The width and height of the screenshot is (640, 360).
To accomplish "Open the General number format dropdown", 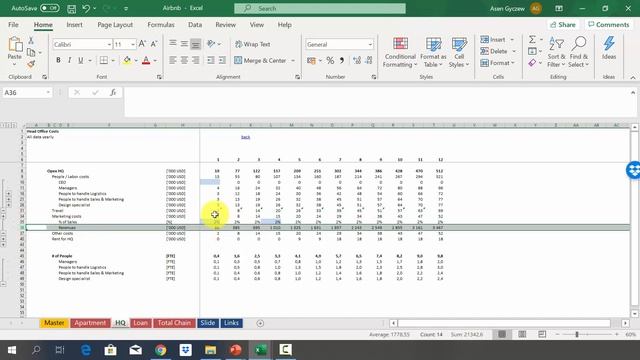I will (x=370, y=44).
